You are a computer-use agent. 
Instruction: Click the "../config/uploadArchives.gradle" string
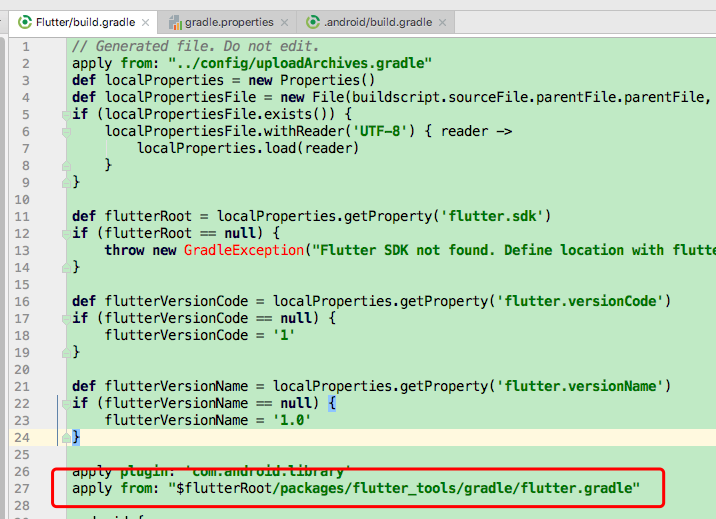click(x=300, y=63)
